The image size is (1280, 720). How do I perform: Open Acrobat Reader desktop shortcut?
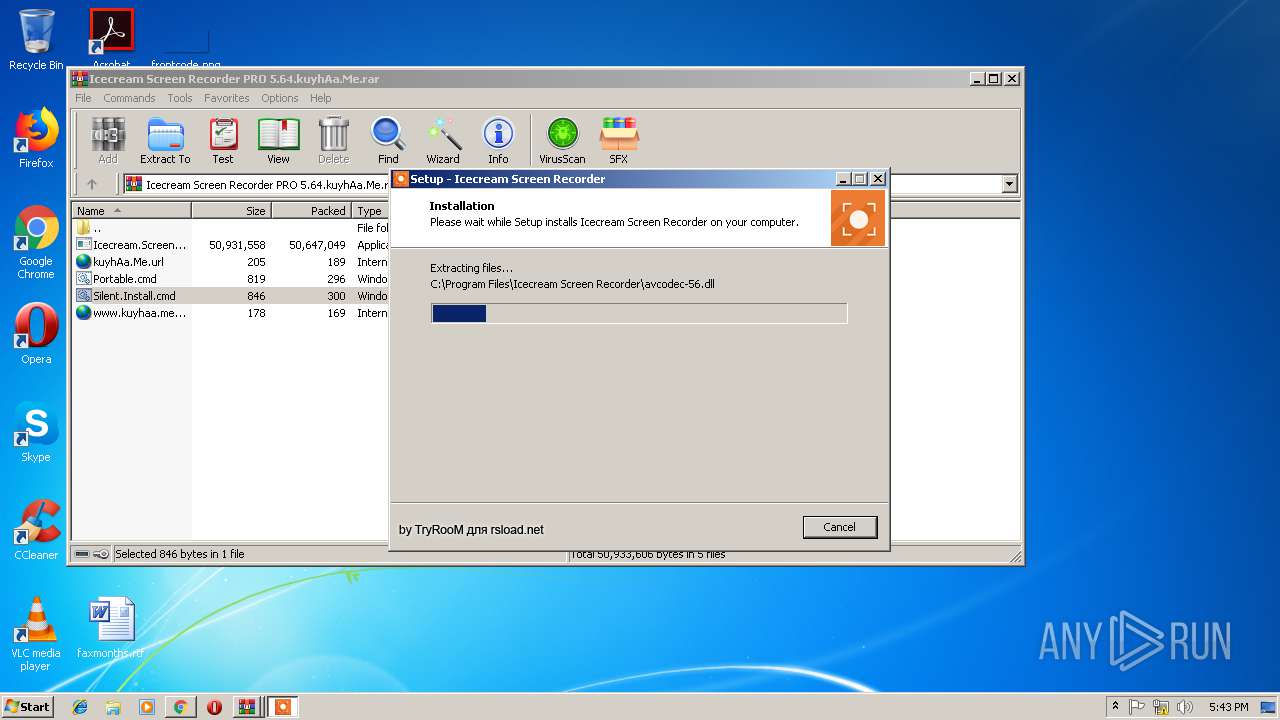click(x=111, y=40)
